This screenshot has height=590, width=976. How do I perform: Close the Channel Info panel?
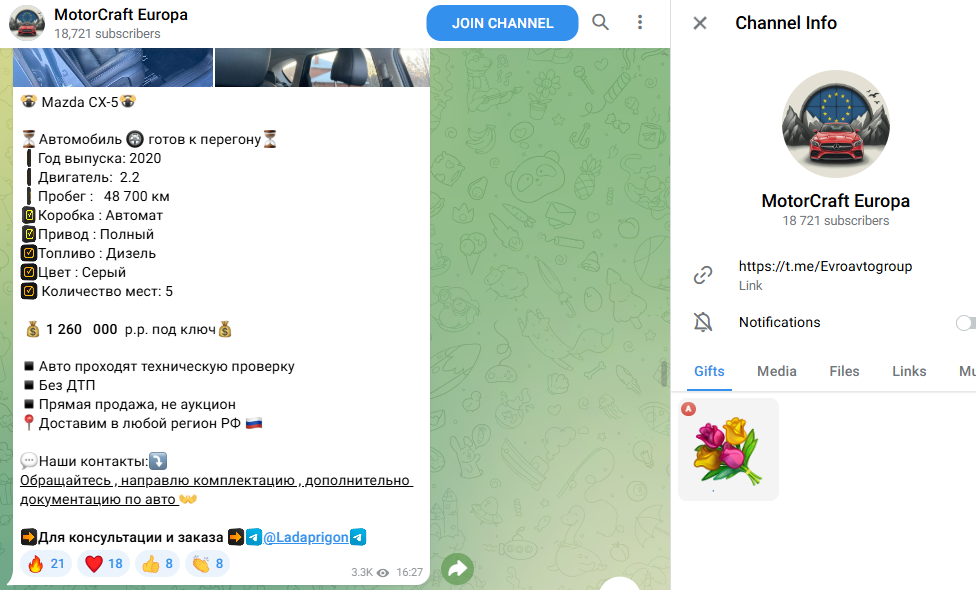pyautogui.click(x=700, y=23)
